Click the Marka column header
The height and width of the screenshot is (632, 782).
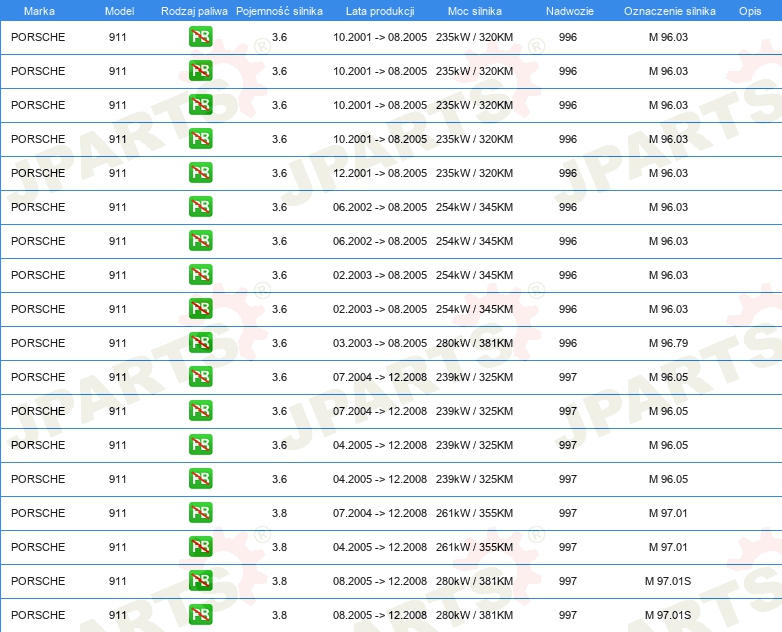(x=39, y=11)
